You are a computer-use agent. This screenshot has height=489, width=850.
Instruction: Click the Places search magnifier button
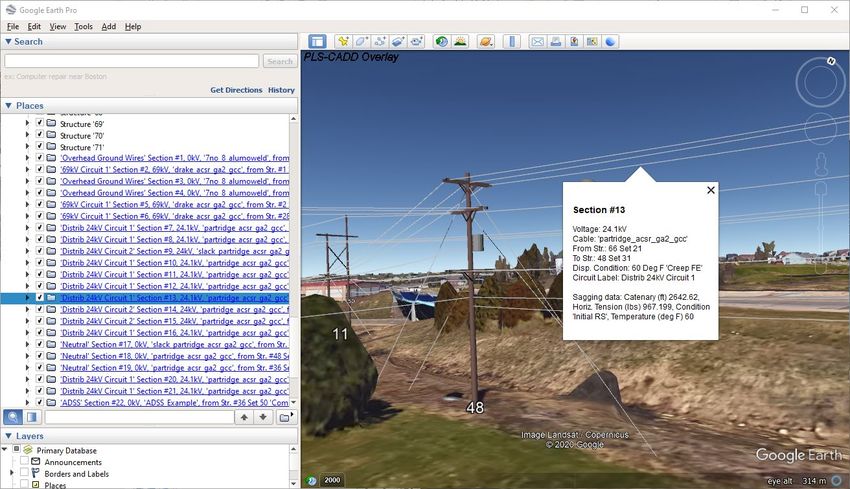tap(13, 417)
